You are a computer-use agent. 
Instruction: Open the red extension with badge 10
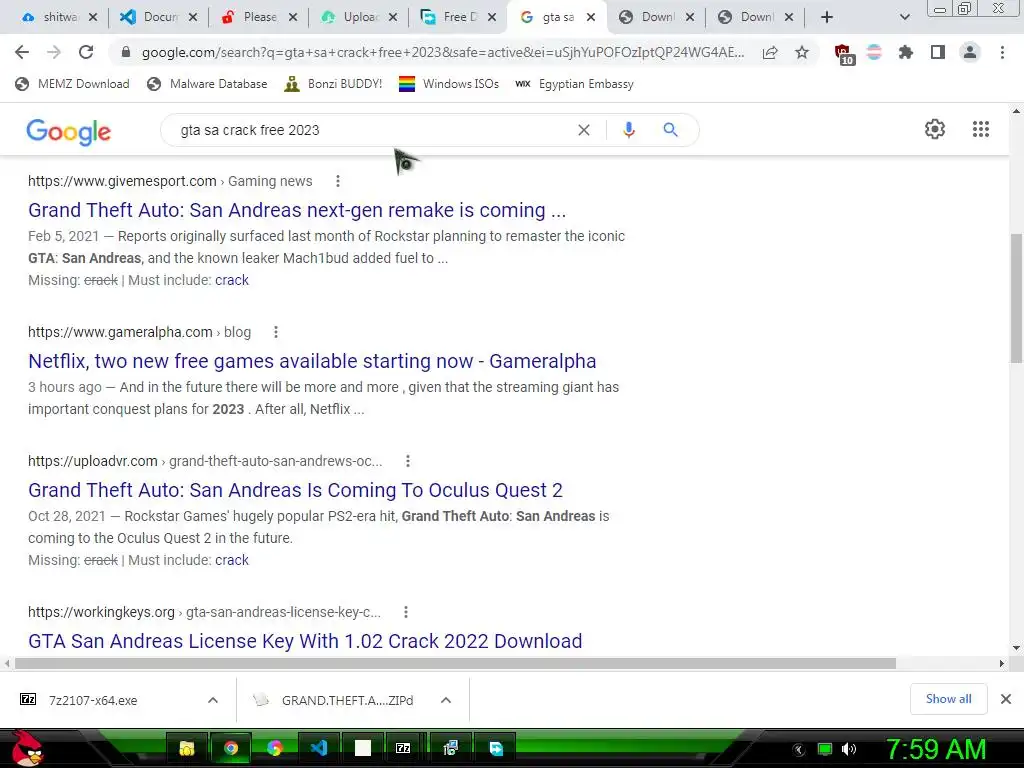[844, 54]
